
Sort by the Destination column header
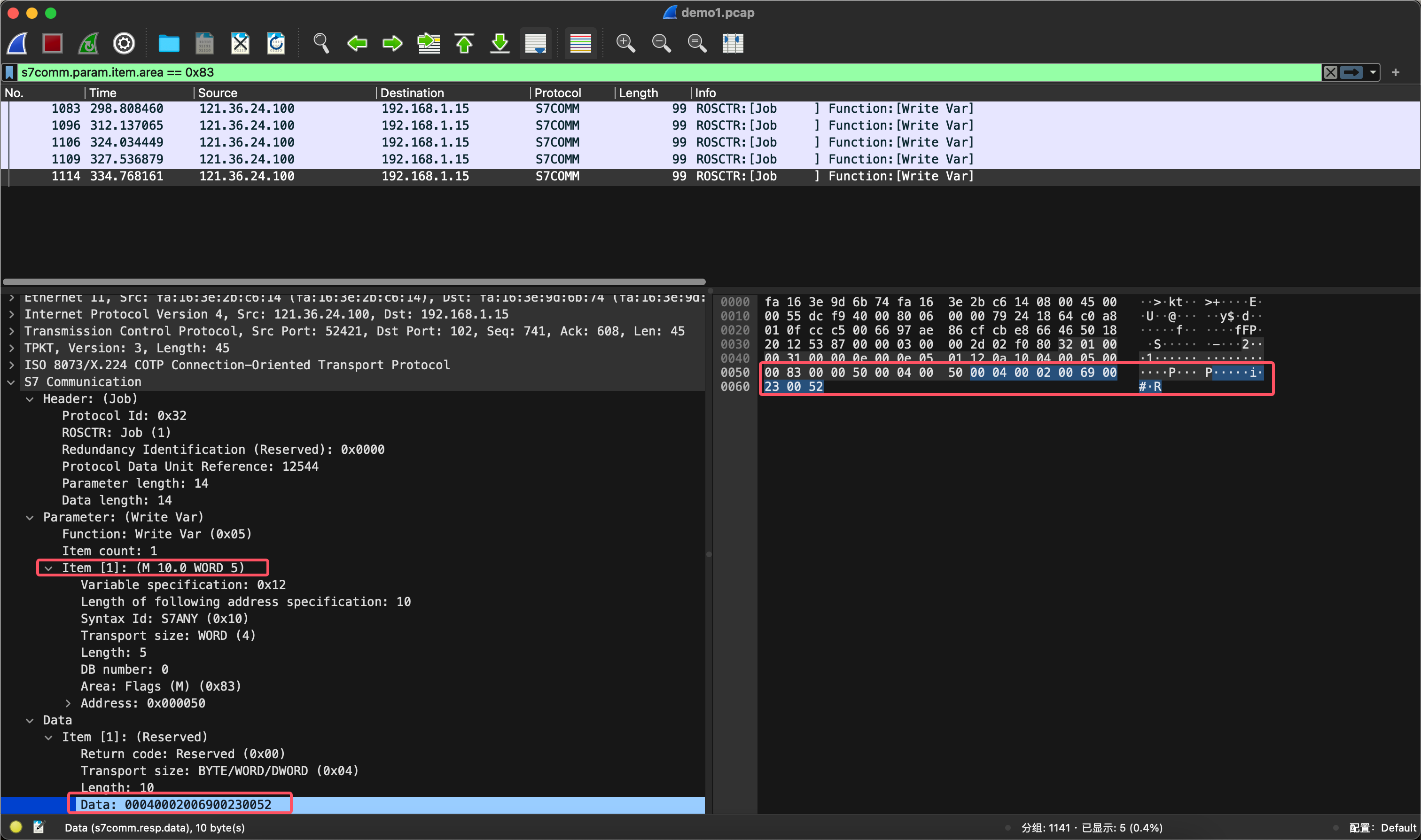tap(453, 93)
